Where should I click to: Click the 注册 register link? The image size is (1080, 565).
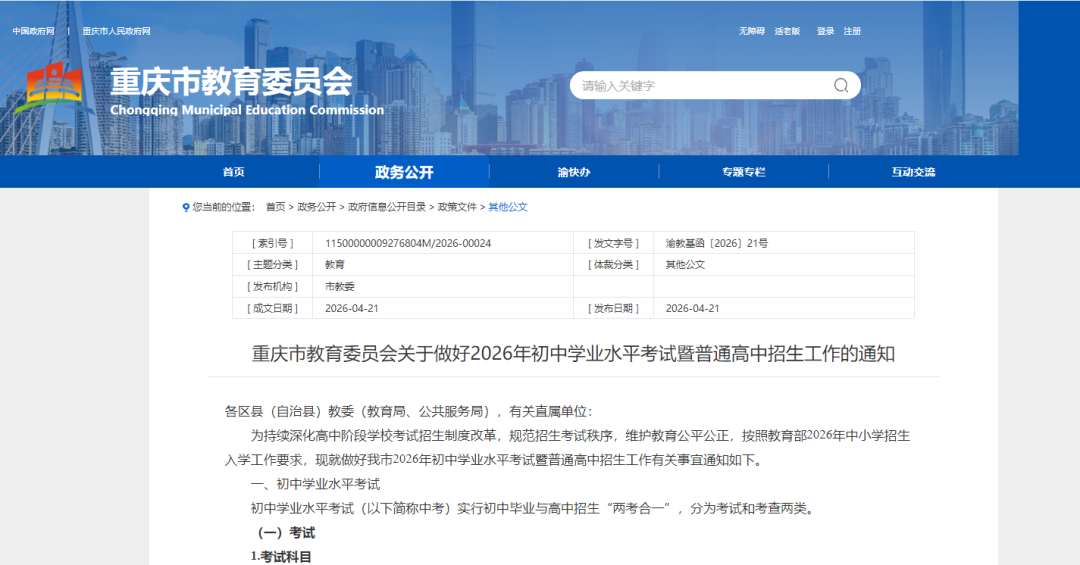(852, 31)
